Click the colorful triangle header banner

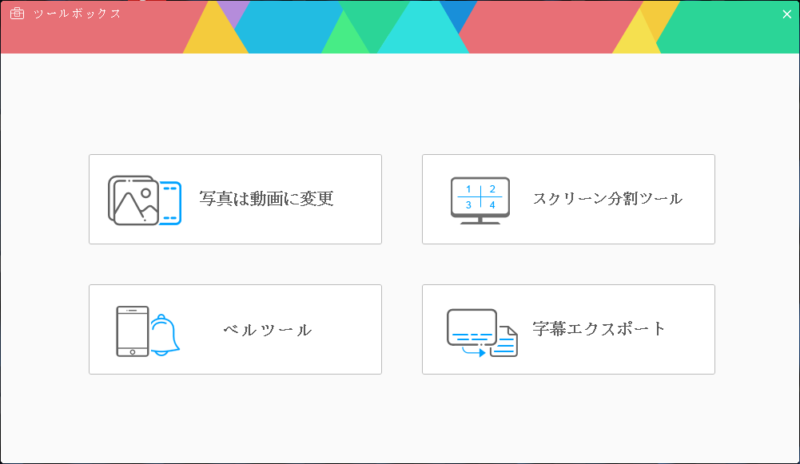click(400, 27)
